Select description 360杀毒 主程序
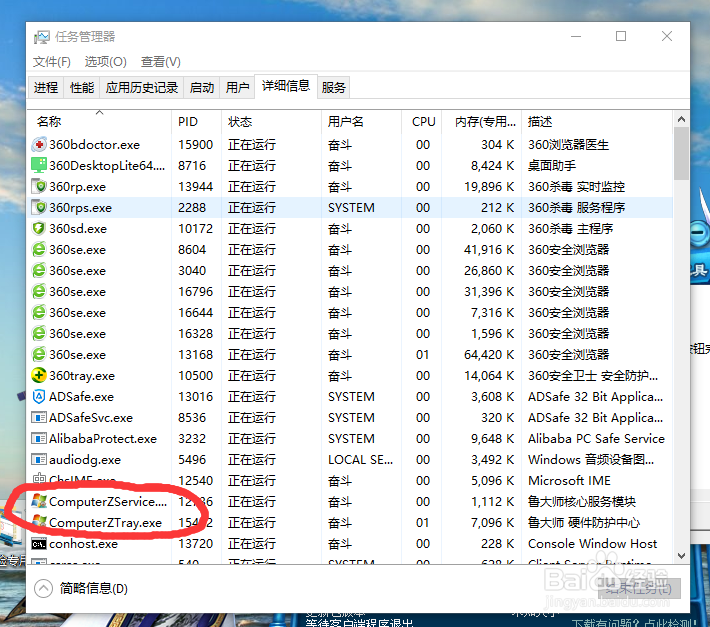Viewport: 710px width, 627px height. pyautogui.click(x=571, y=229)
